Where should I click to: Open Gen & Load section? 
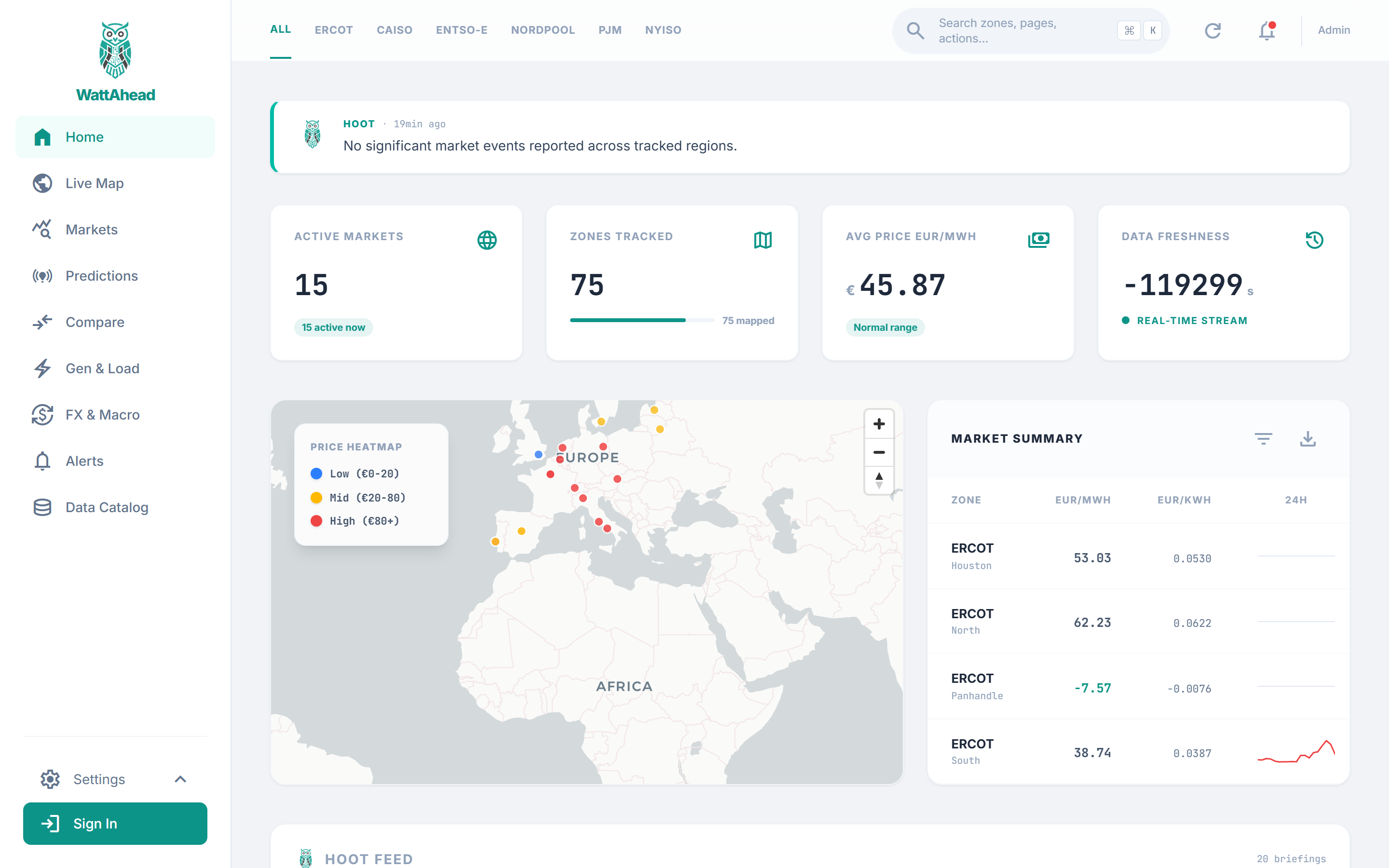pos(115,368)
